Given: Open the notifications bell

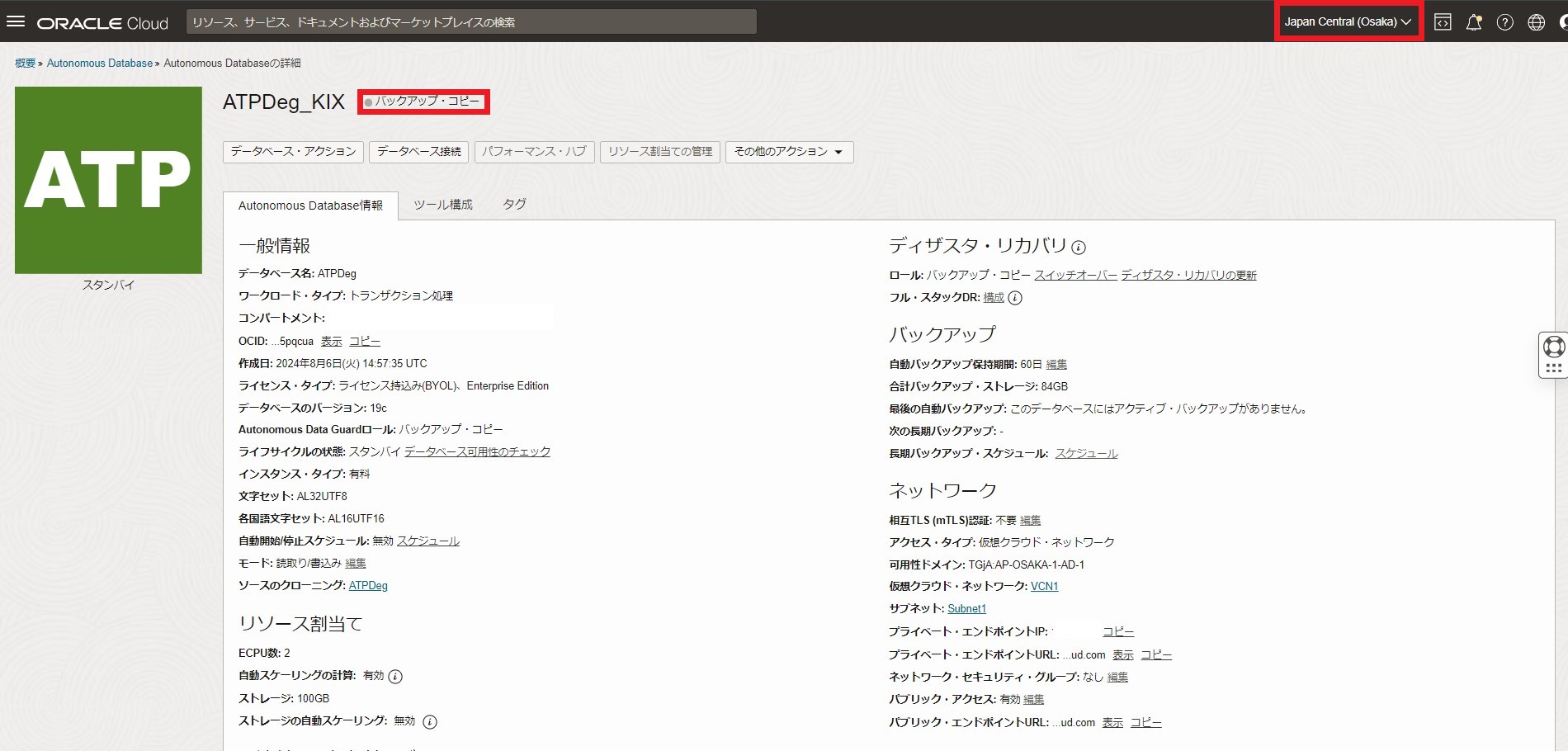Looking at the screenshot, I should (x=1474, y=22).
